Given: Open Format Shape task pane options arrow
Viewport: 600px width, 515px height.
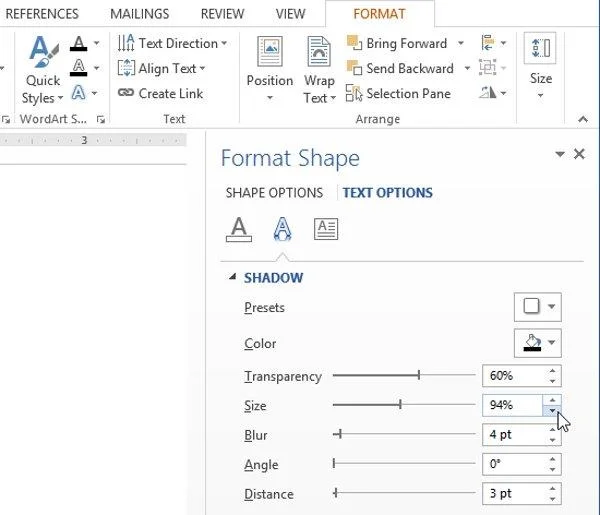Looking at the screenshot, I should (x=560, y=154).
